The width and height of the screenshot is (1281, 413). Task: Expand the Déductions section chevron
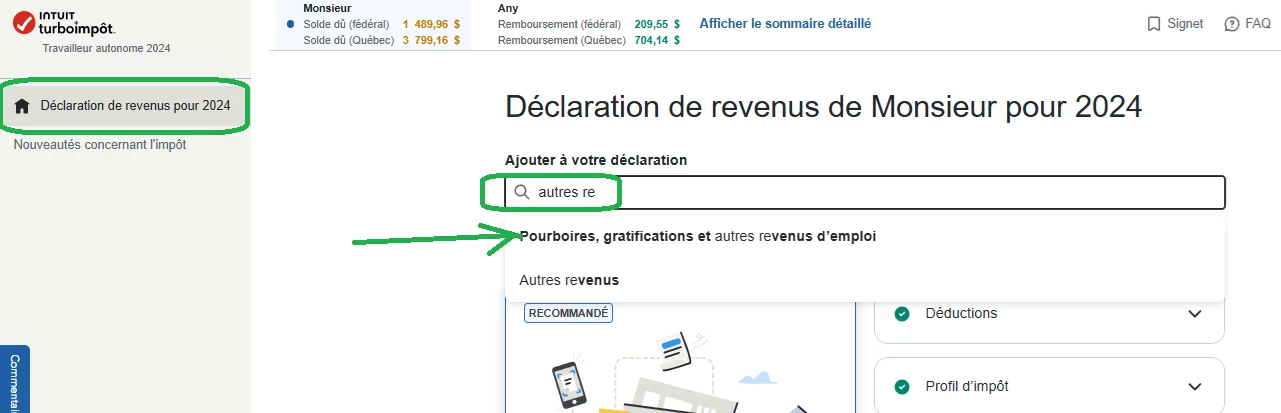[x=1194, y=314]
